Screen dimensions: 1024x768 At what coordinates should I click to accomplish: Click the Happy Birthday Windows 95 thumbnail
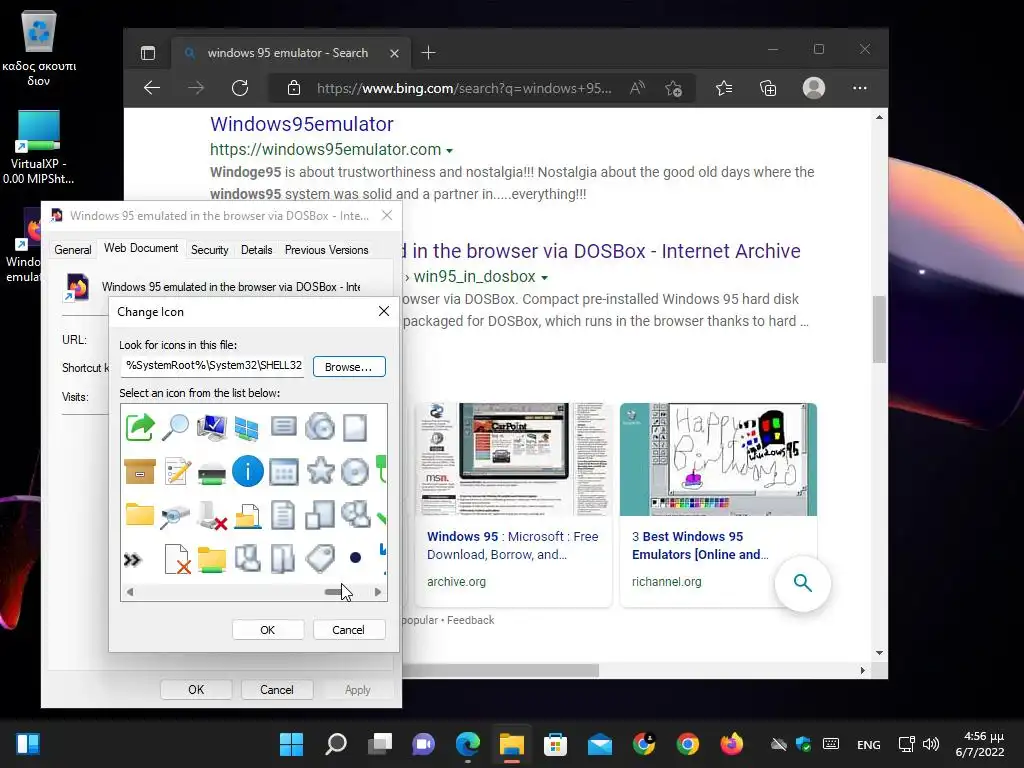click(x=718, y=459)
